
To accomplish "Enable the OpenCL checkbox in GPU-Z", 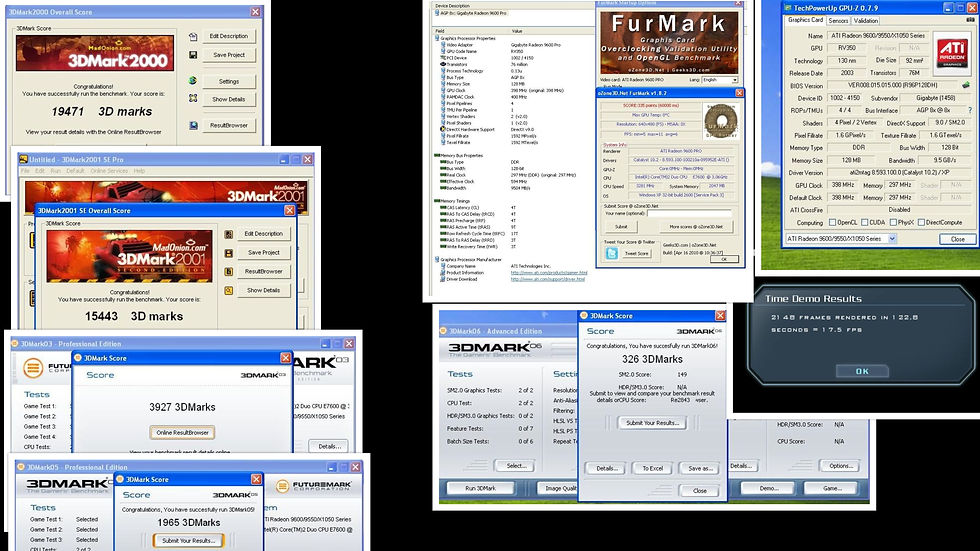I will (832, 222).
